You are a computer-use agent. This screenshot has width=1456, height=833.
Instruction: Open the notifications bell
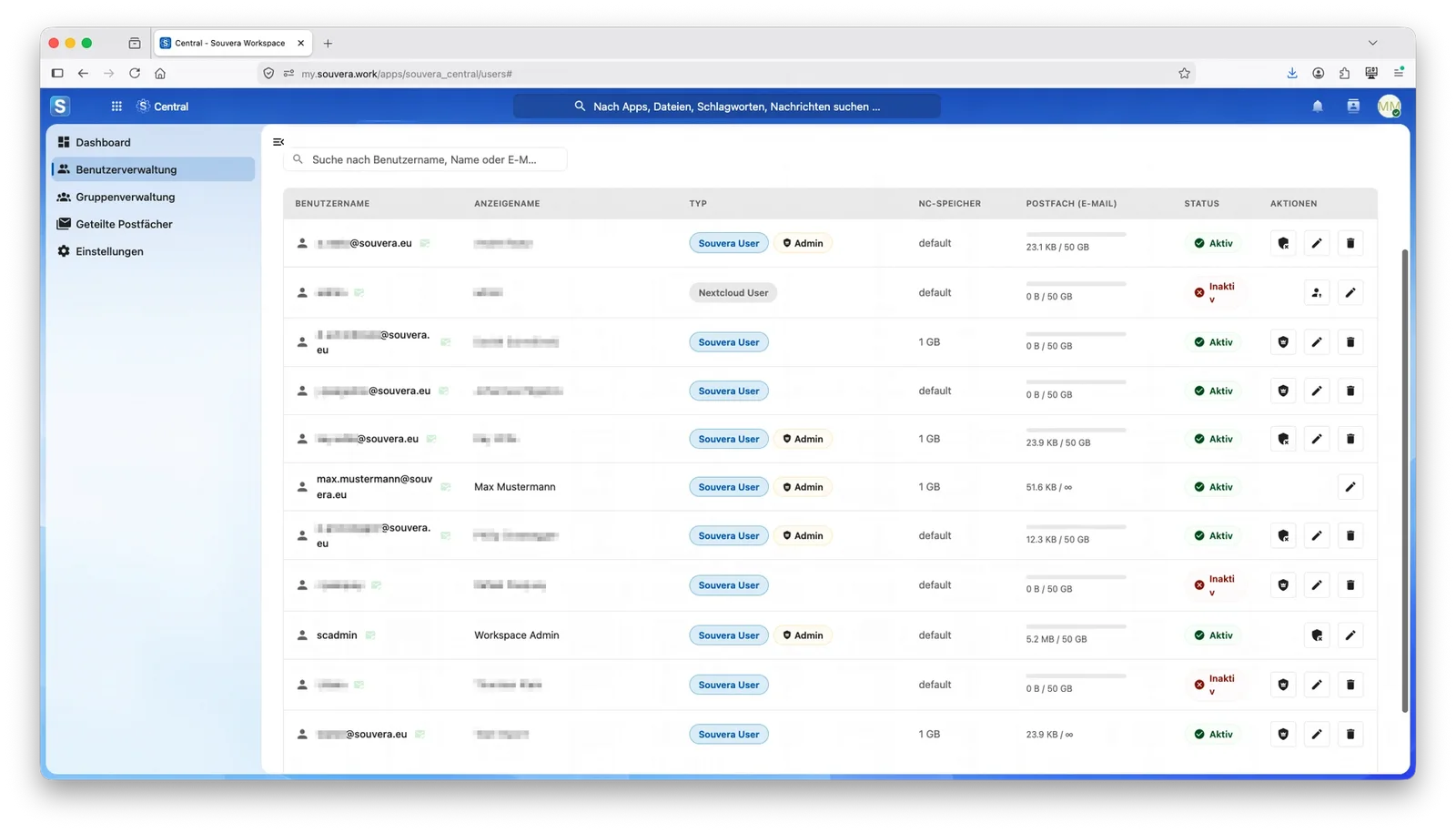(x=1317, y=107)
